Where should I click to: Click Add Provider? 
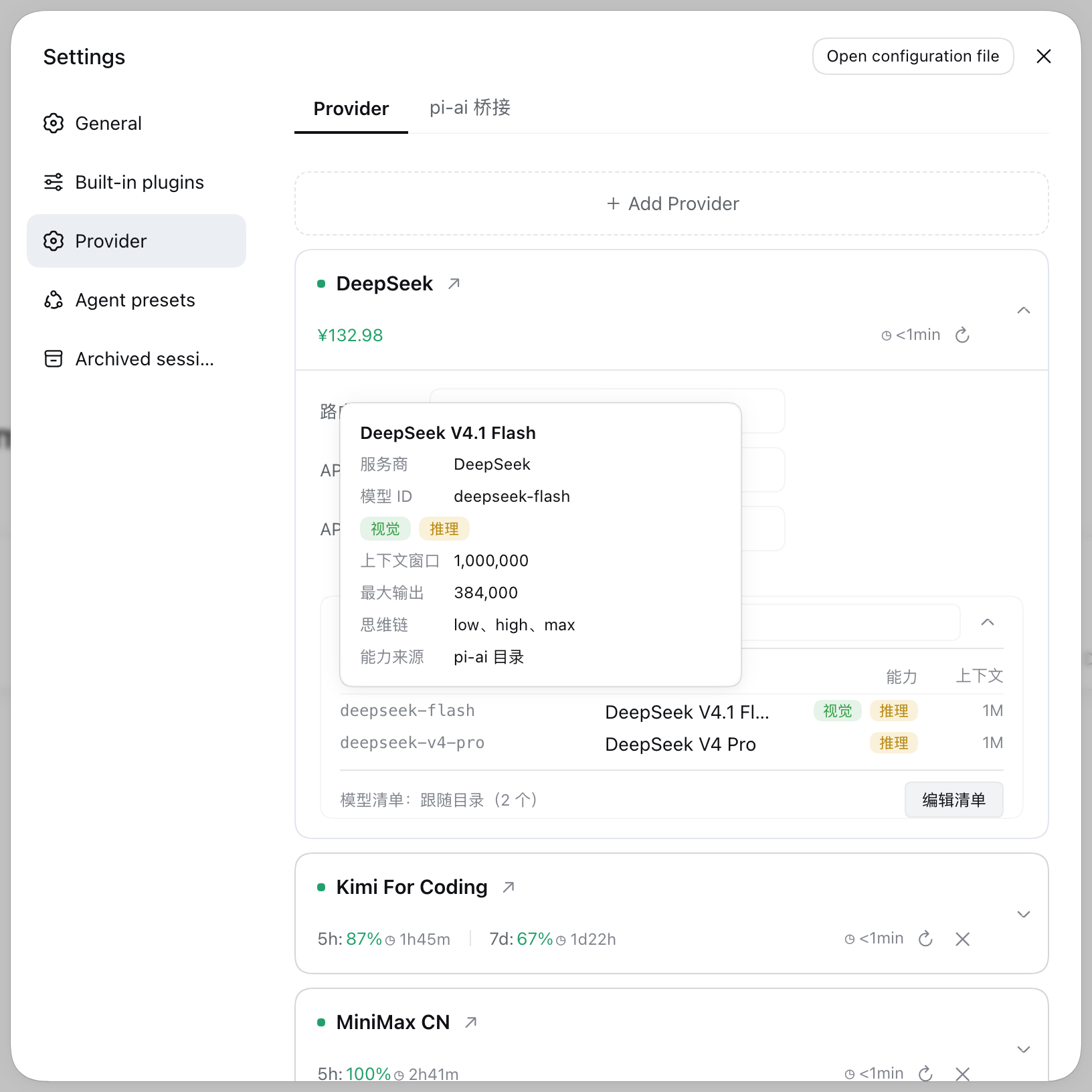click(672, 203)
